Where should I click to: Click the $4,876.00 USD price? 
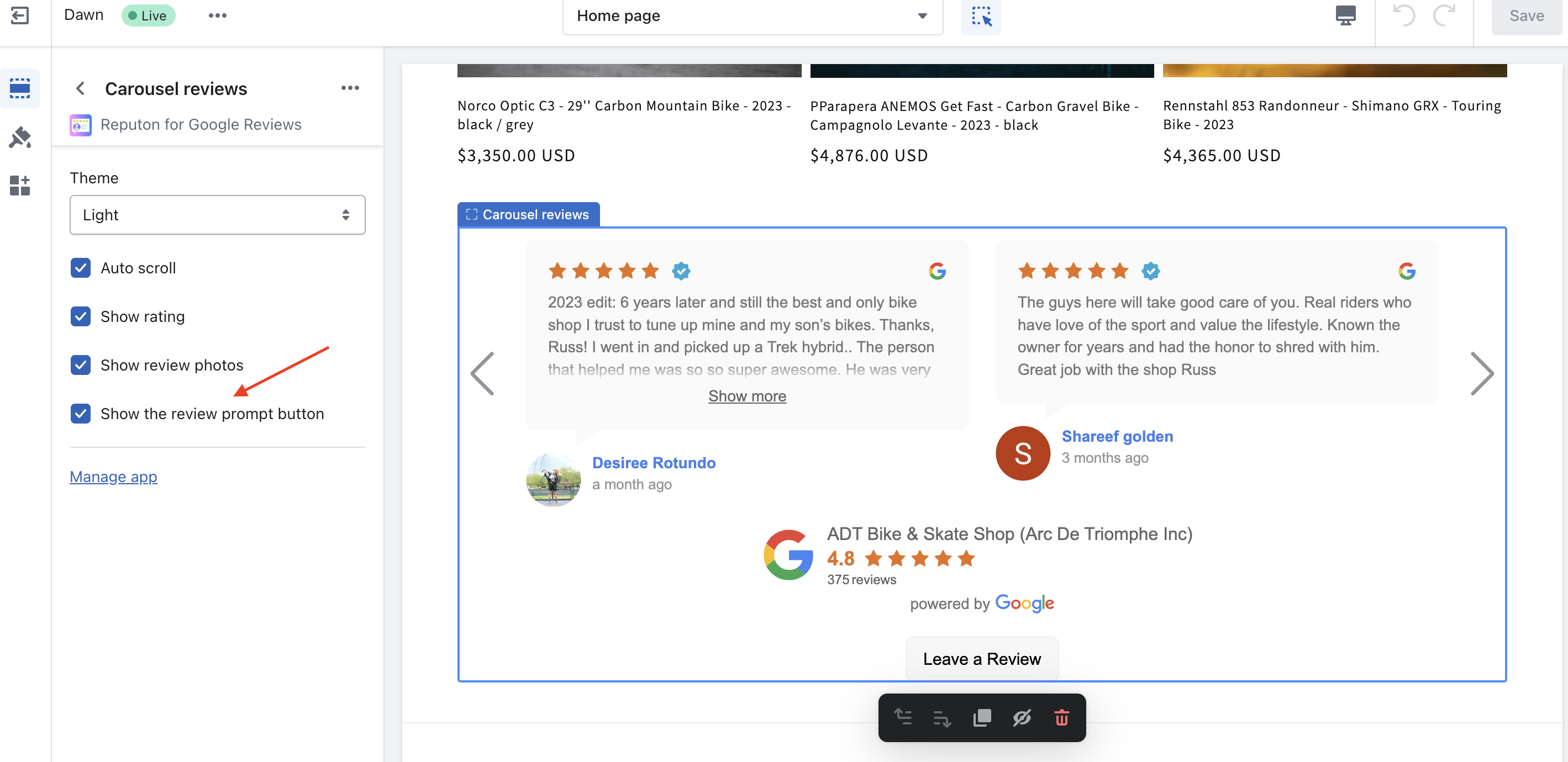869,156
